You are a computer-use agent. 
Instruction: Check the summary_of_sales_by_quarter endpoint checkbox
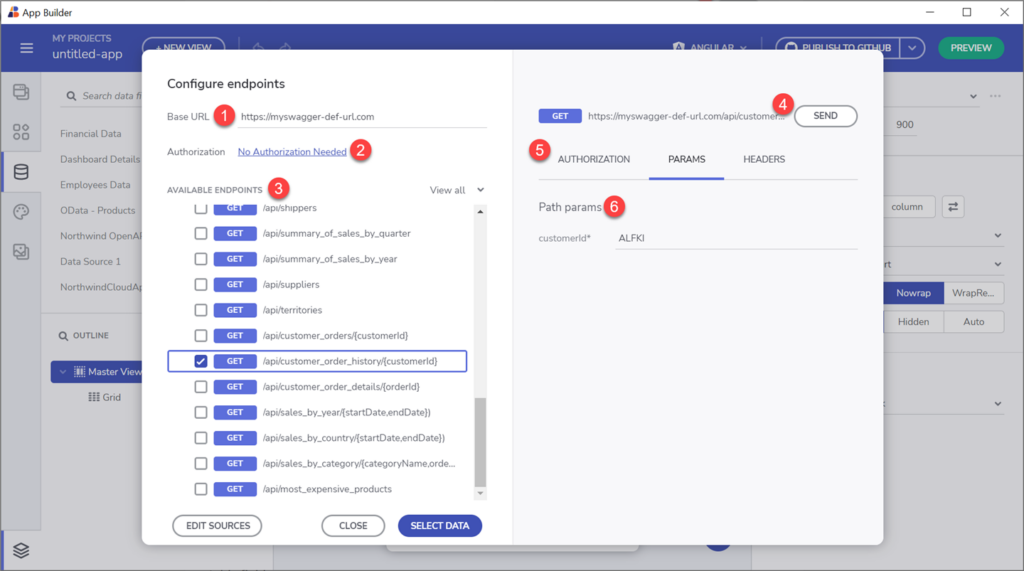(200, 233)
